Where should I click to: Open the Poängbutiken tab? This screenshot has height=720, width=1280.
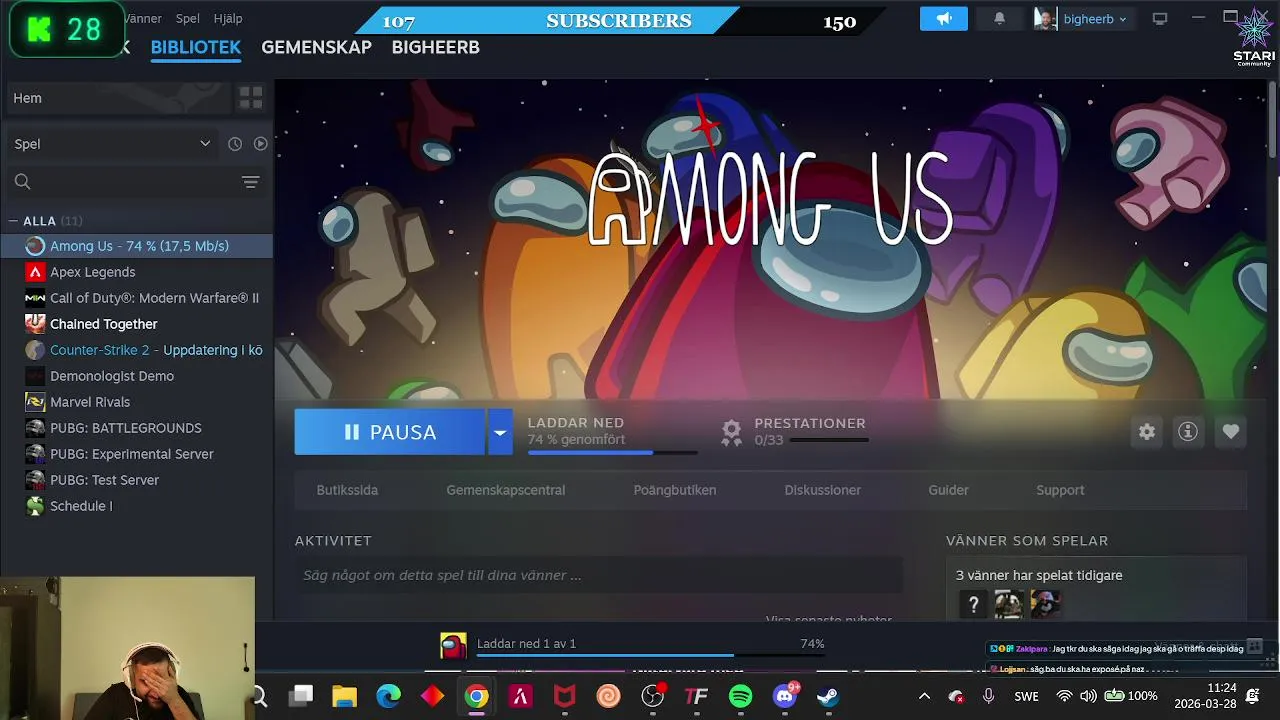(675, 490)
